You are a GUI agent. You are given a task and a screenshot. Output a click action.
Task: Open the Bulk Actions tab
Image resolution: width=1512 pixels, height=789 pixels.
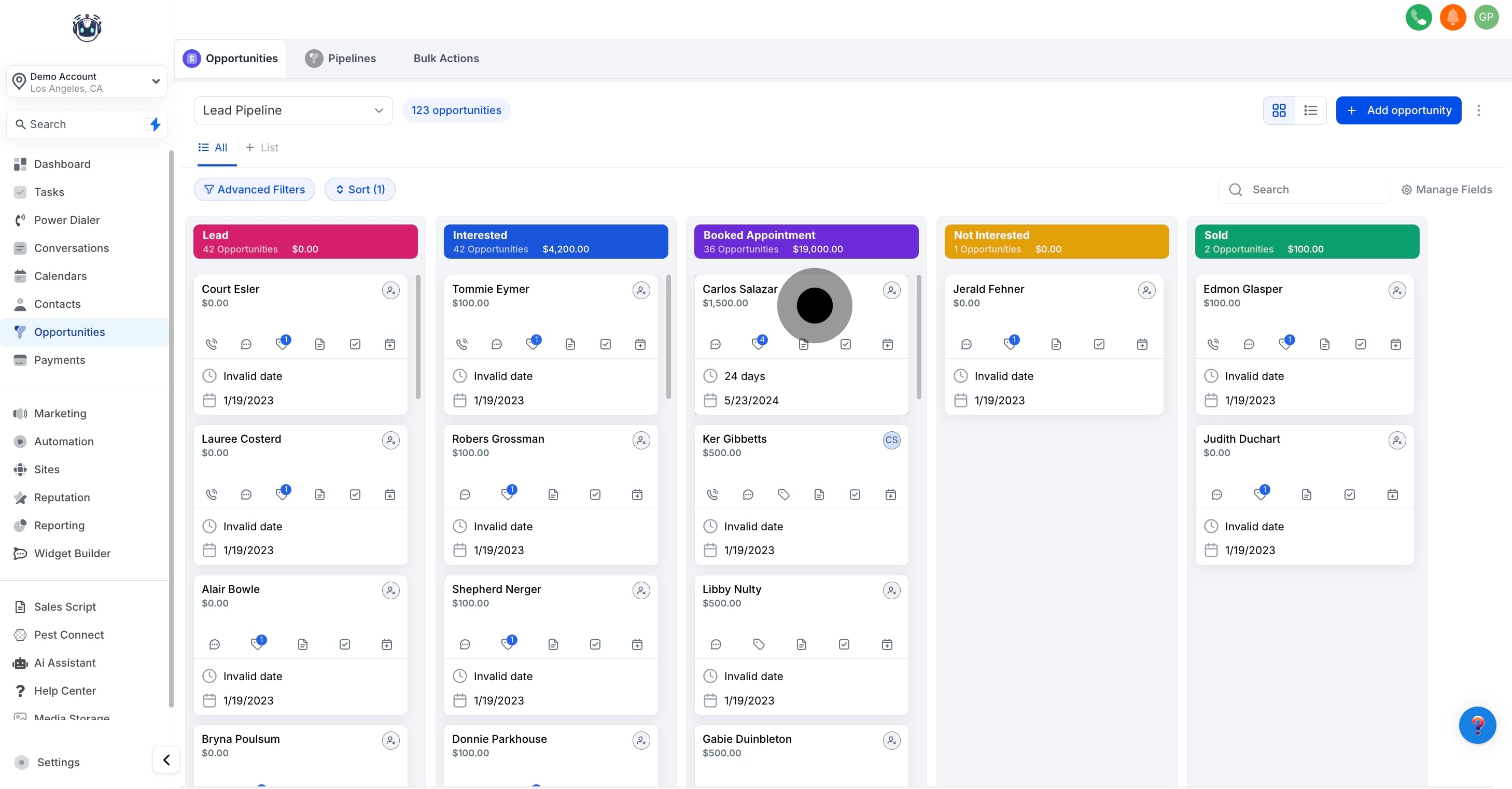tap(446, 58)
